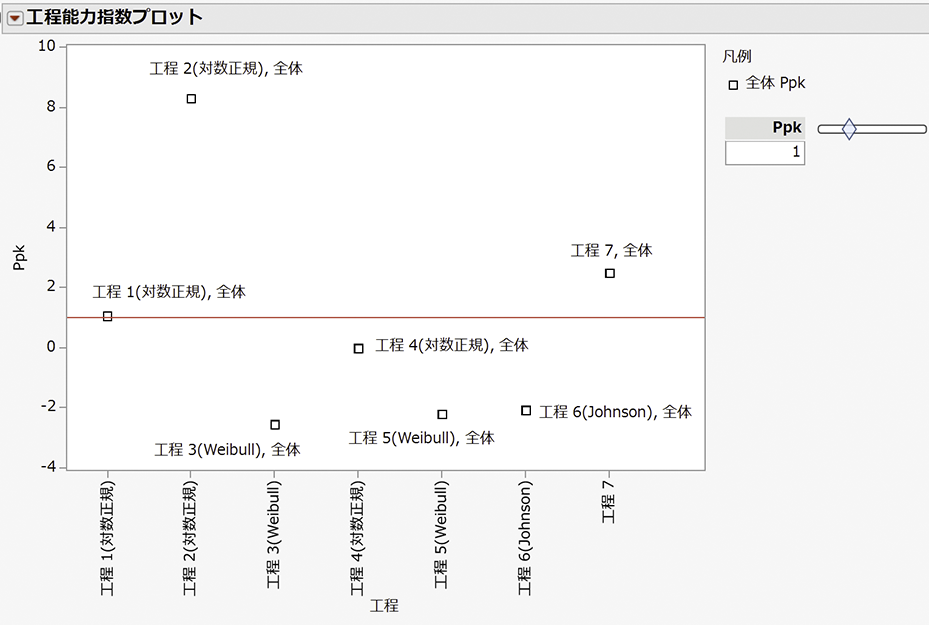Click the Y-axis tick value 4
This screenshot has width=929, height=625.
click(x=51, y=227)
